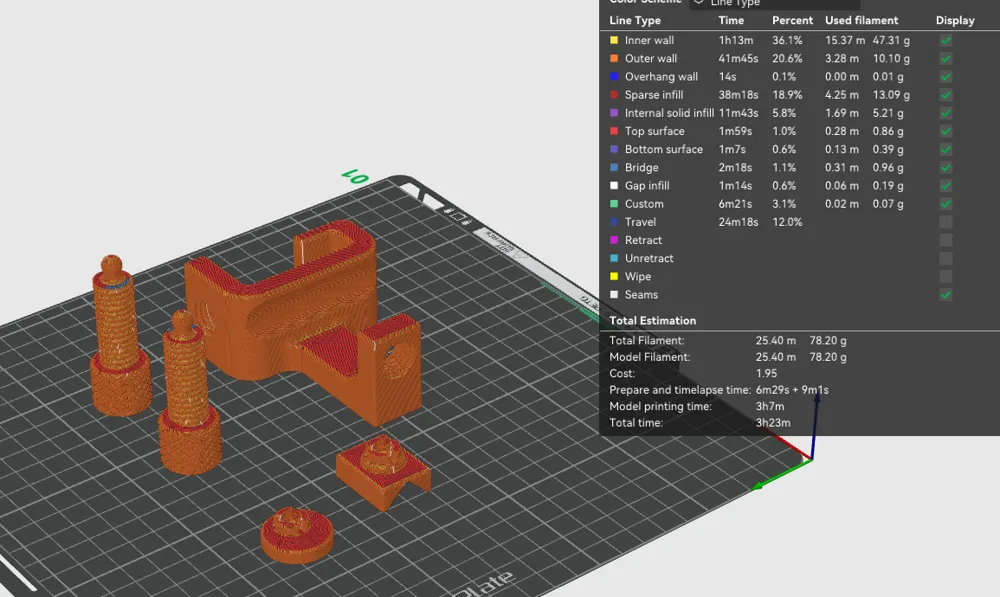
Task: Click the green Custom color swatch
Action: click(614, 203)
